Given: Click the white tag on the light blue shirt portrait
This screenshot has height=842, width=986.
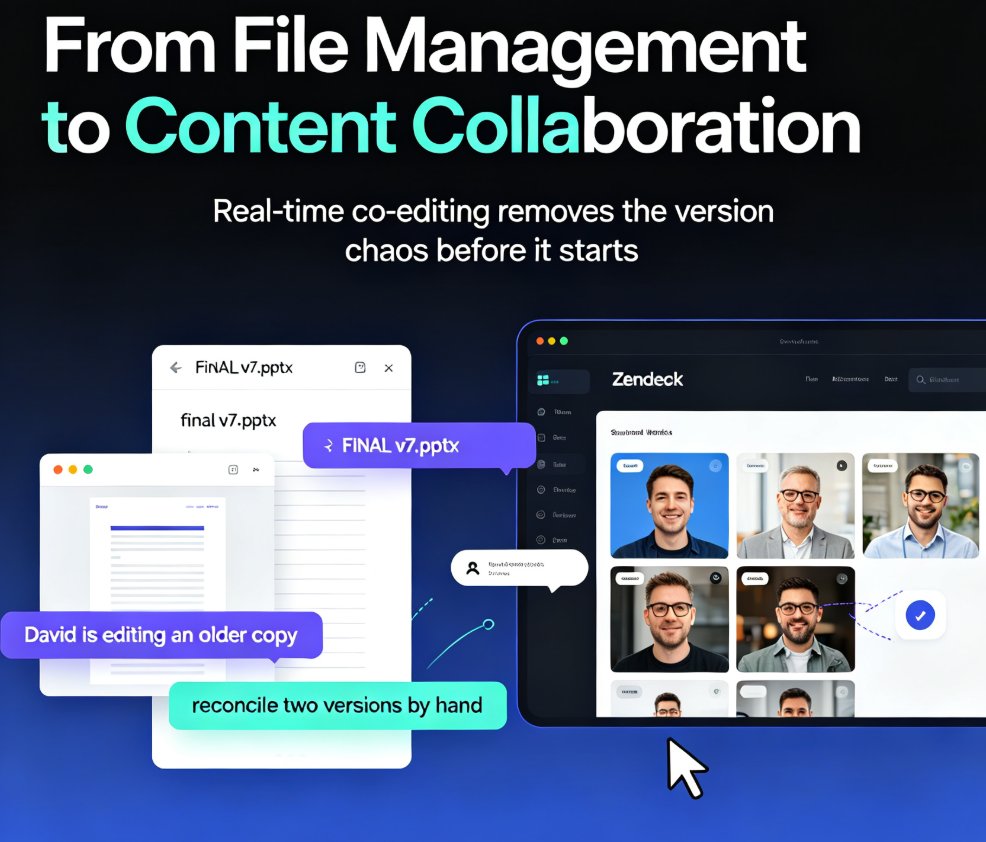Looking at the screenshot, I should tap(882, 466).
